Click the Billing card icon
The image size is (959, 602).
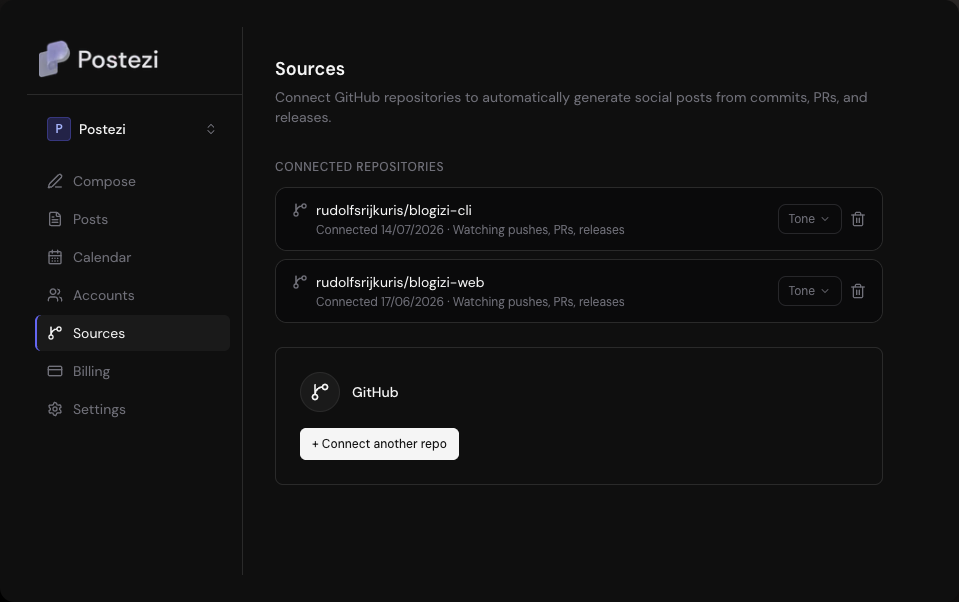(55, 371)
